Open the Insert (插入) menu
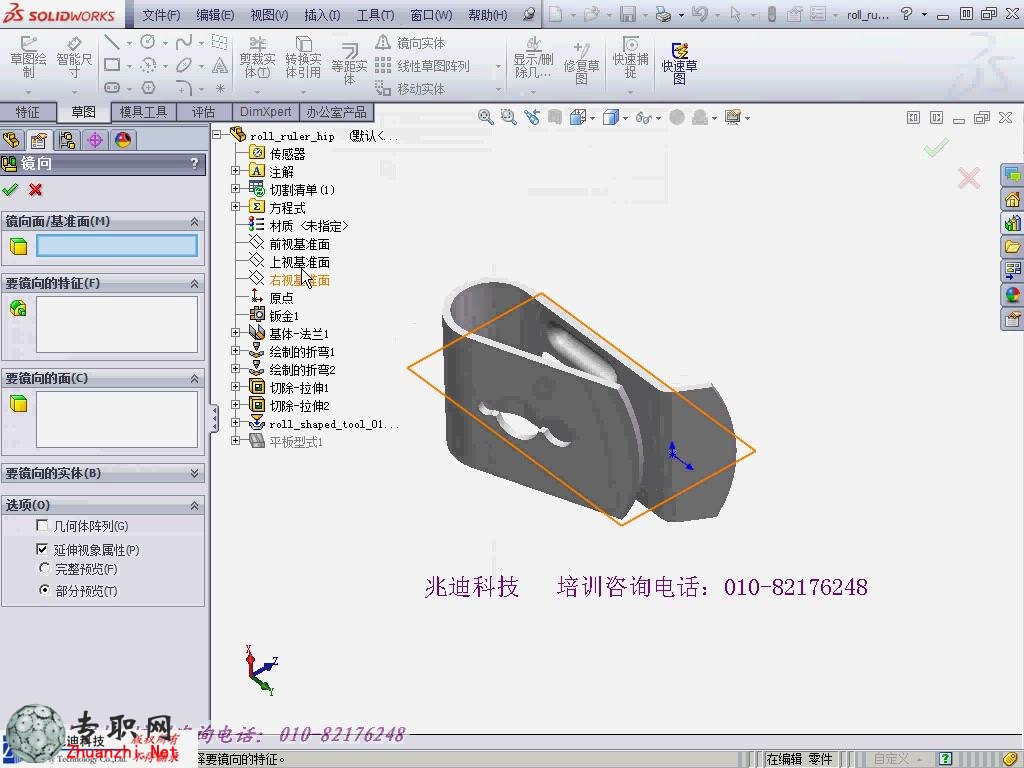The height and width of the screenshot is (768, 1024). point(322,14)
